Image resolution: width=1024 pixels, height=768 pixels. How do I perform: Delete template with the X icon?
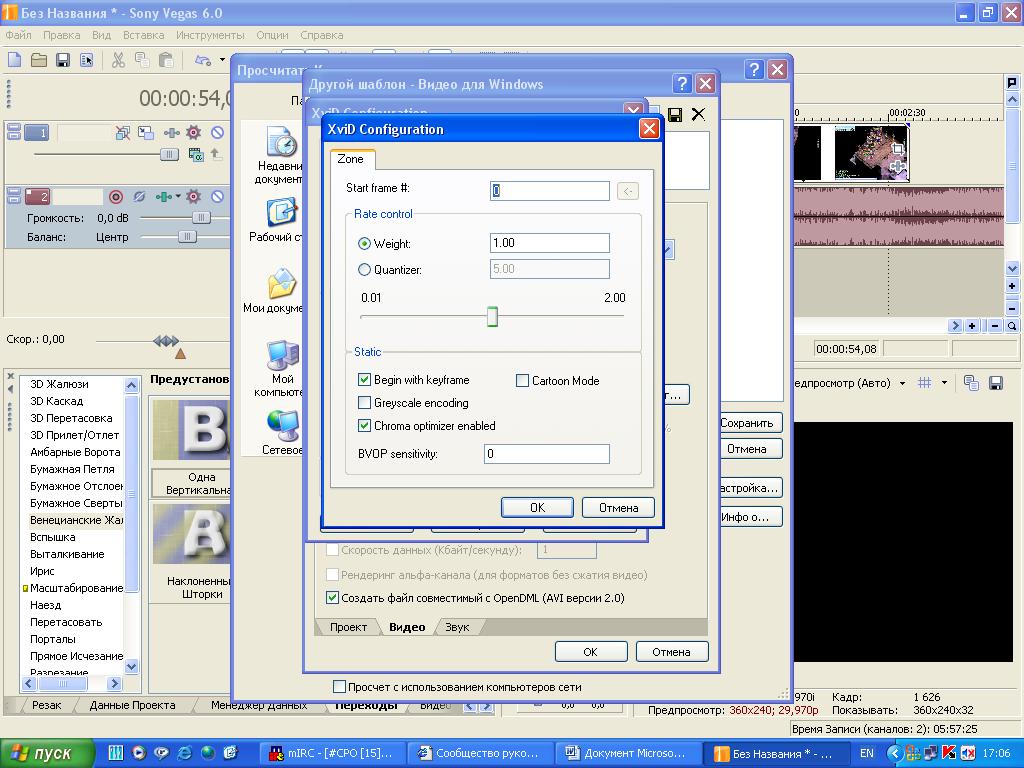point(698,114)
